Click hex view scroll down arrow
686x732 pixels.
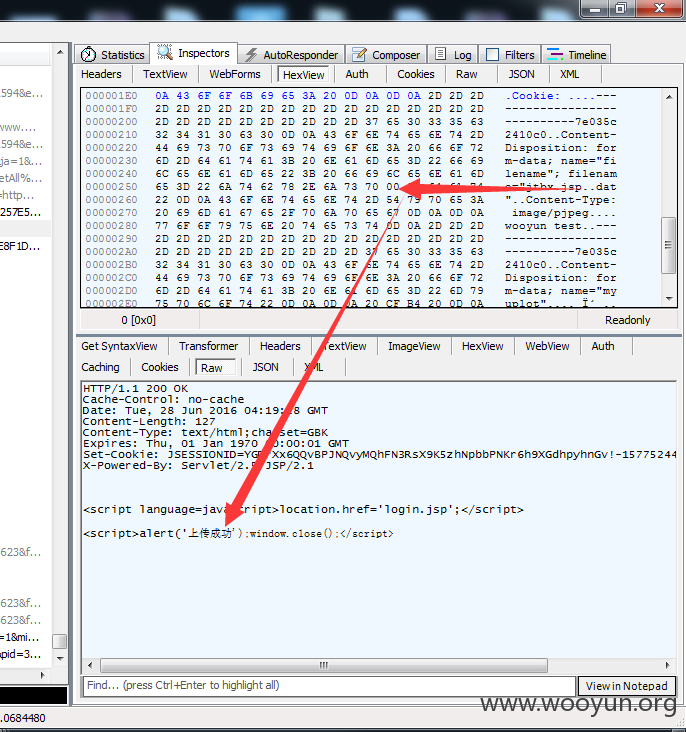[669, 298]
